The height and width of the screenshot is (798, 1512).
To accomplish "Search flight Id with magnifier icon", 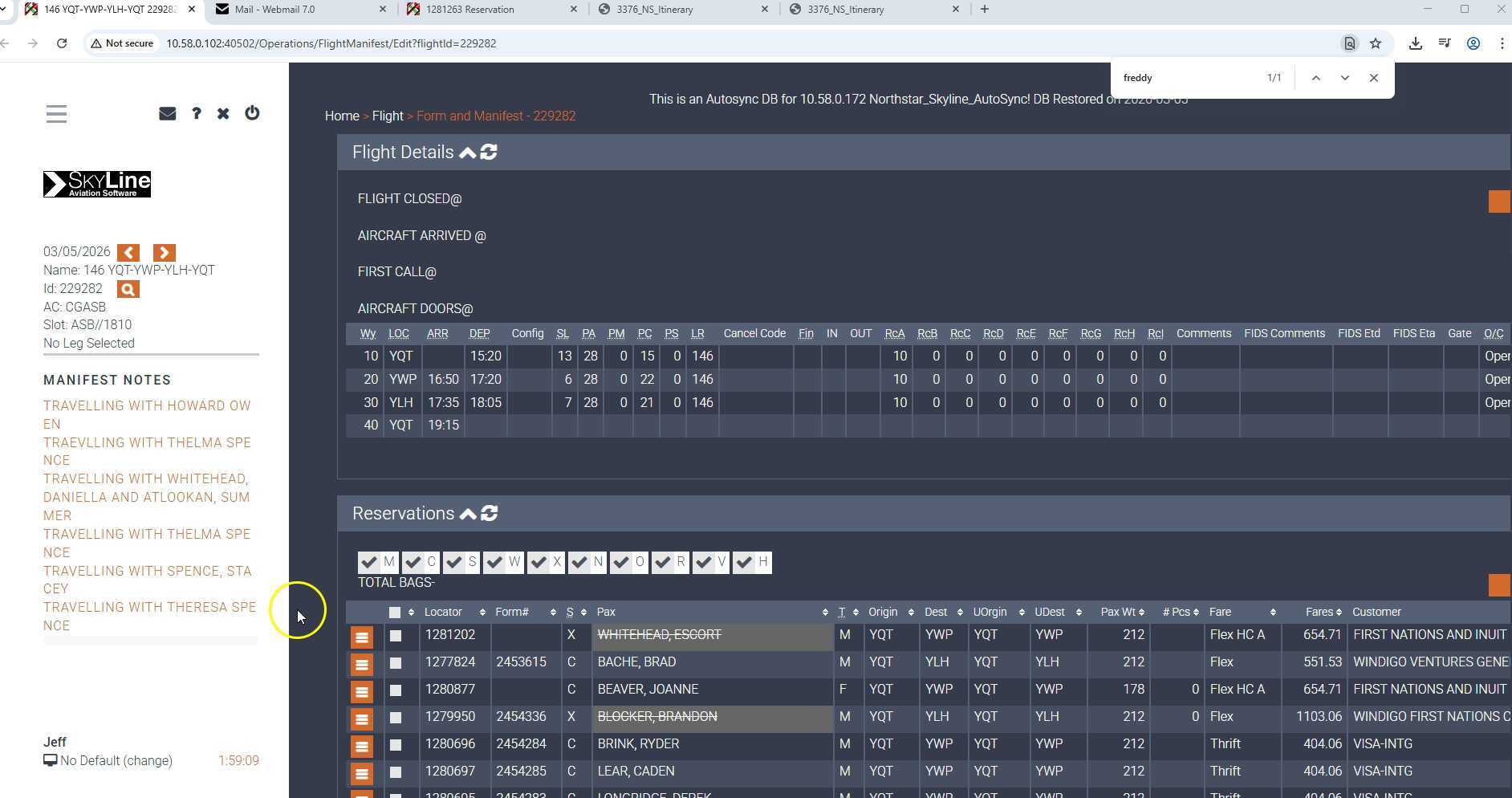I will [128, 289].
